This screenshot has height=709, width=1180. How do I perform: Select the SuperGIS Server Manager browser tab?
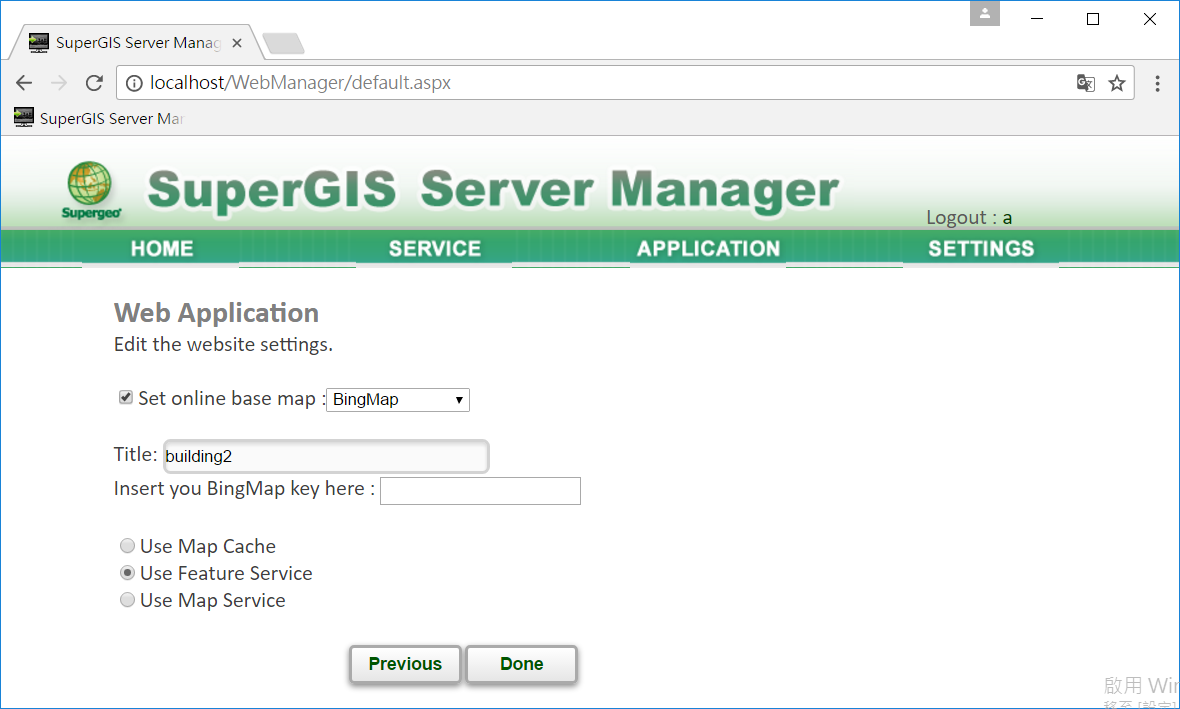pyautogui.click(x=135, y=43)
